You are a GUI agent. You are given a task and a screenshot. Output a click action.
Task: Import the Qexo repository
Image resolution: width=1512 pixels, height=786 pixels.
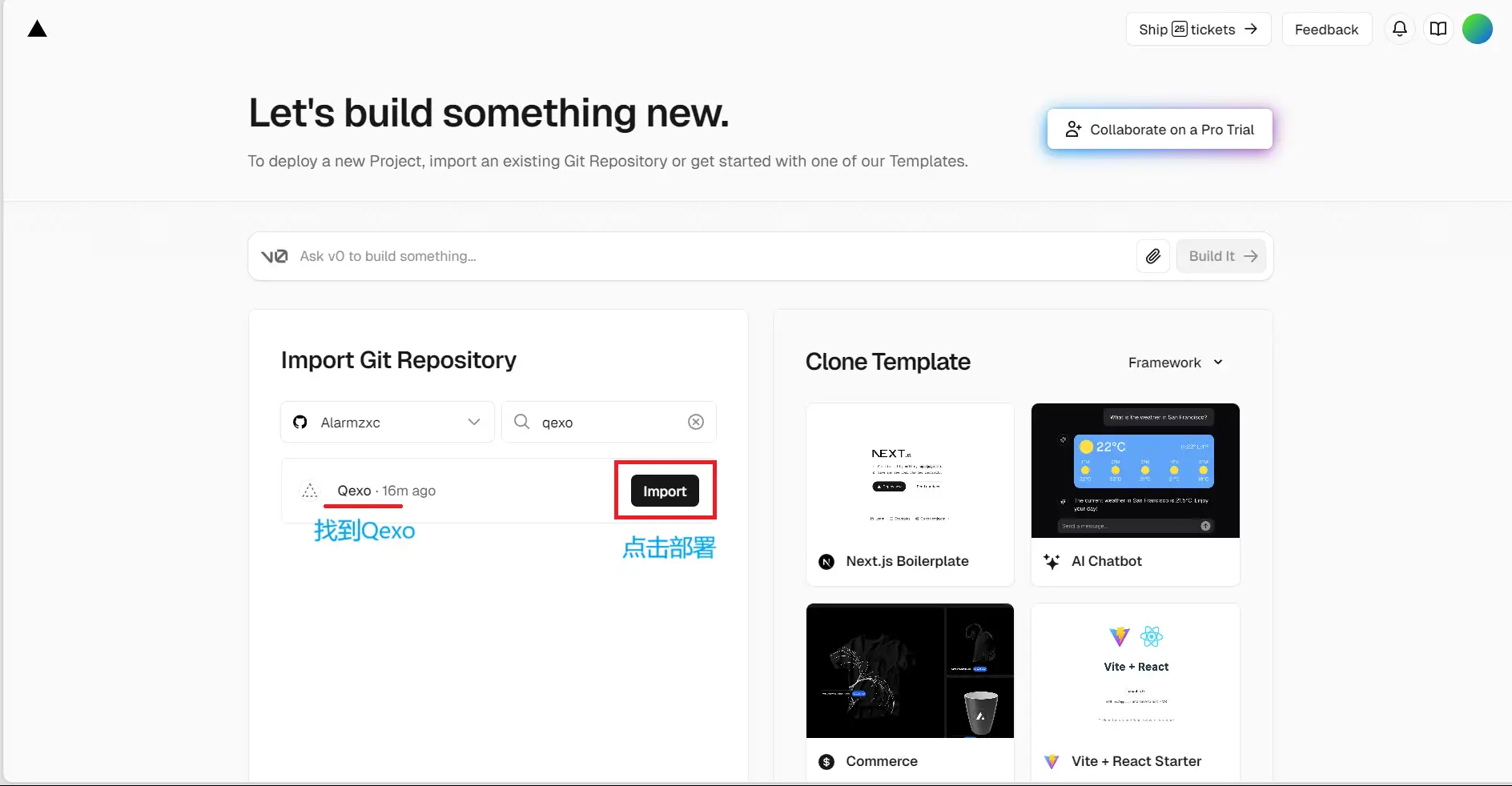[x=665, y=491]
